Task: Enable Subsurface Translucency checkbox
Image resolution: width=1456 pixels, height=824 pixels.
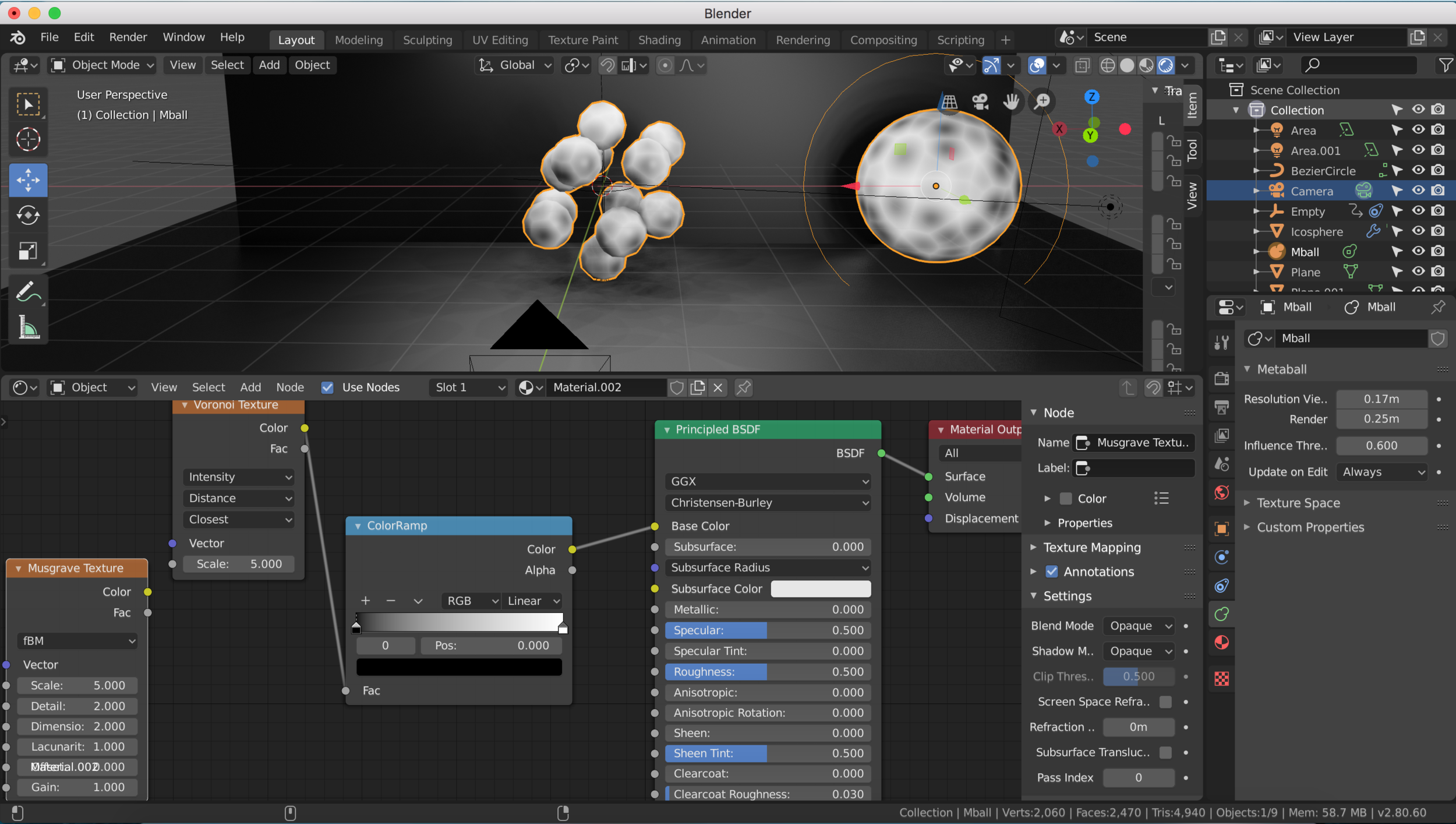Action: [1165, 752]
